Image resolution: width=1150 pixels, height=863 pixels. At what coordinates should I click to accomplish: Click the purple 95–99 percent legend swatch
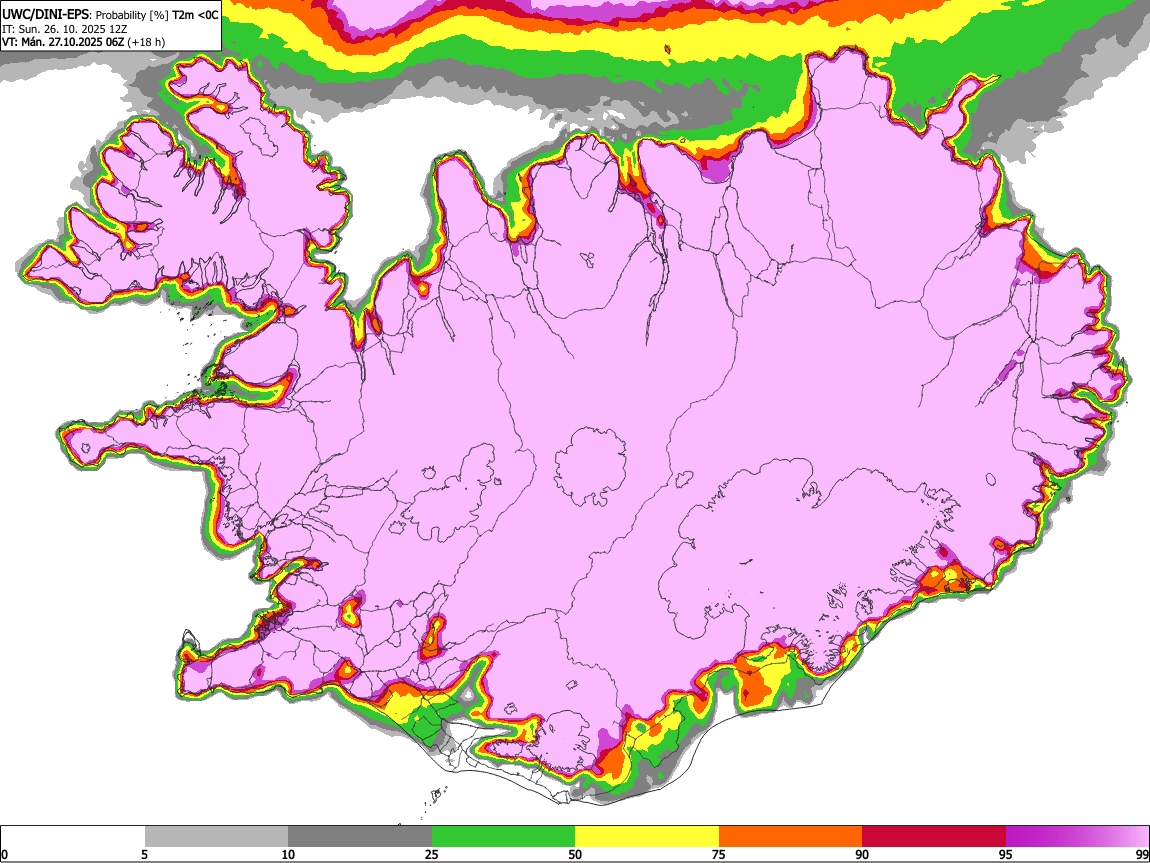(x=1077, y=837)
